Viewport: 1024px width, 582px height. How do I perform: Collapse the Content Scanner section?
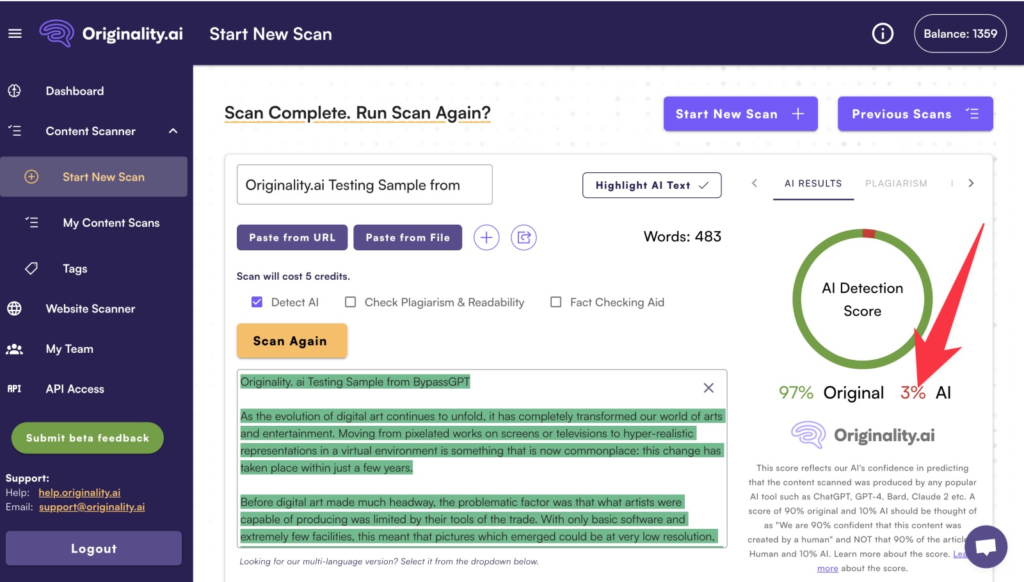(173, 131)
